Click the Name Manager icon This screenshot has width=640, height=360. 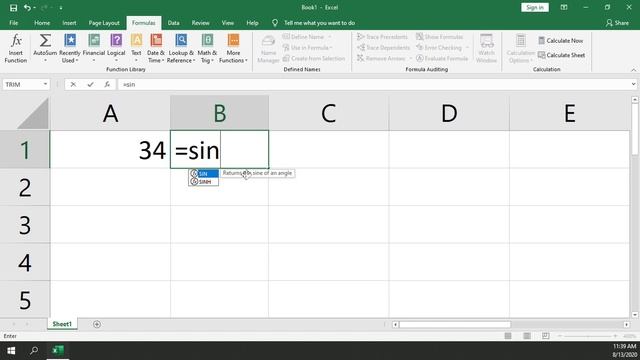(268, 49)
